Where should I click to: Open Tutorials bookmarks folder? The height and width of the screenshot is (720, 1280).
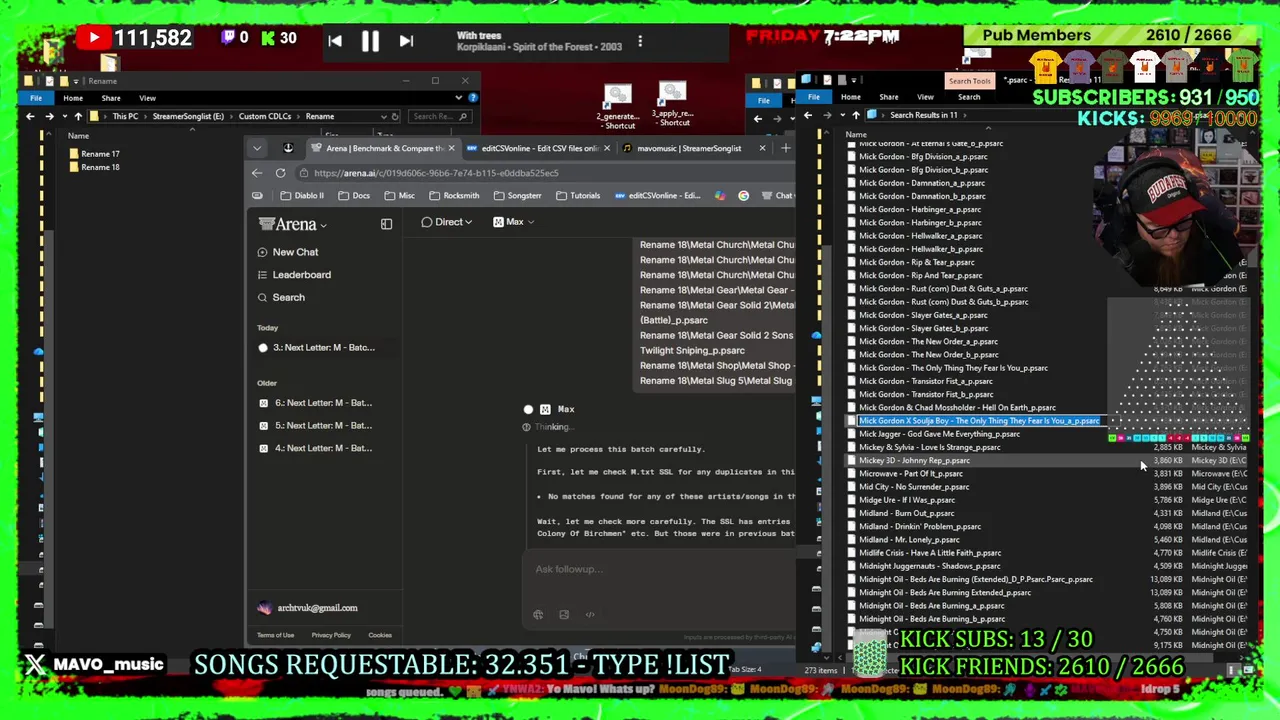pyautogui.click(x=579, y=196)
